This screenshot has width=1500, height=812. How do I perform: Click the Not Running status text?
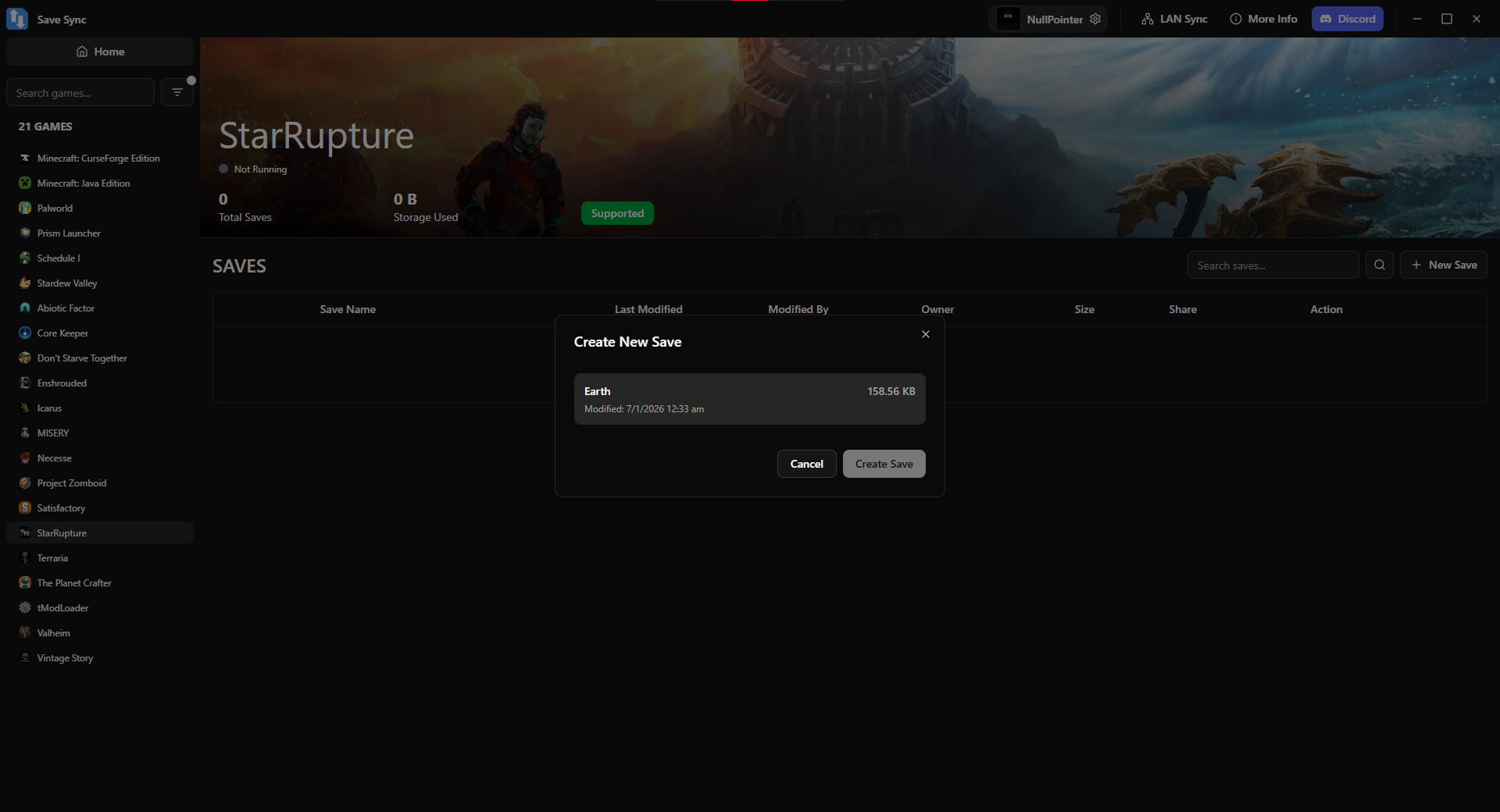260,169
